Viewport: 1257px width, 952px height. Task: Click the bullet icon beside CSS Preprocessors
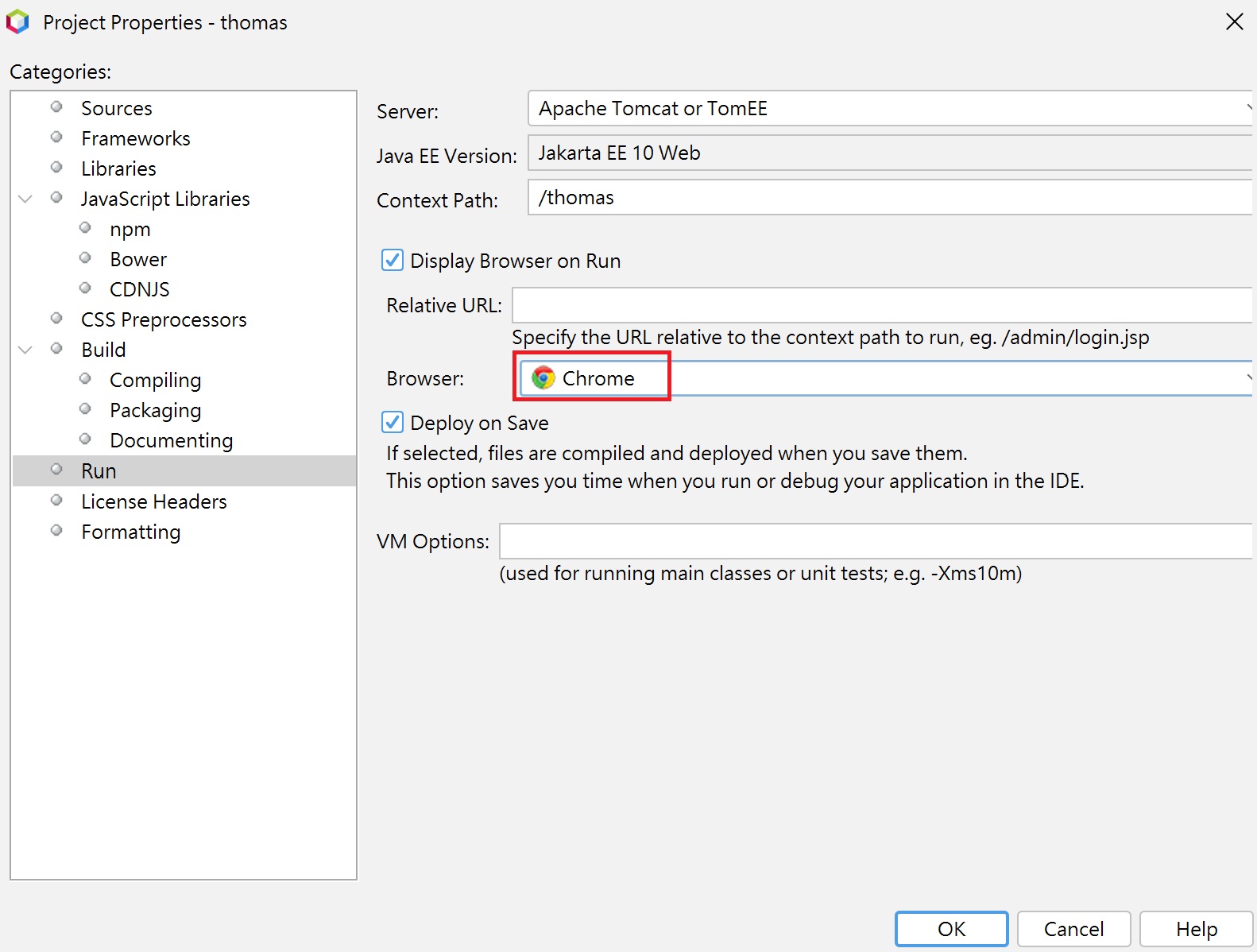[x=56, y=318]
